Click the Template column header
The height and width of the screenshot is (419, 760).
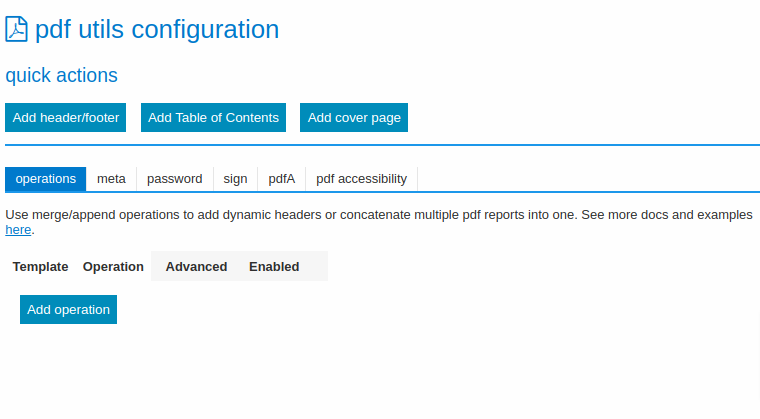click(40, 267)
